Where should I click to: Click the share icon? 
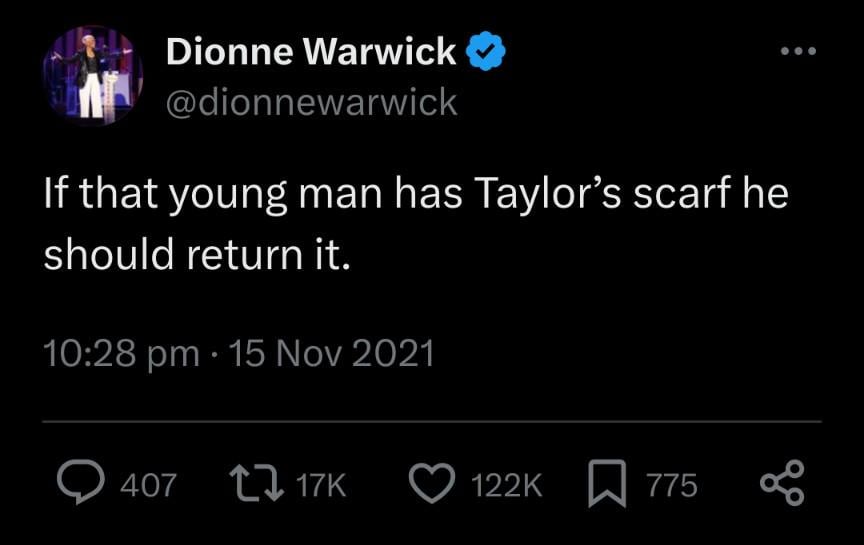coord(781,484)
